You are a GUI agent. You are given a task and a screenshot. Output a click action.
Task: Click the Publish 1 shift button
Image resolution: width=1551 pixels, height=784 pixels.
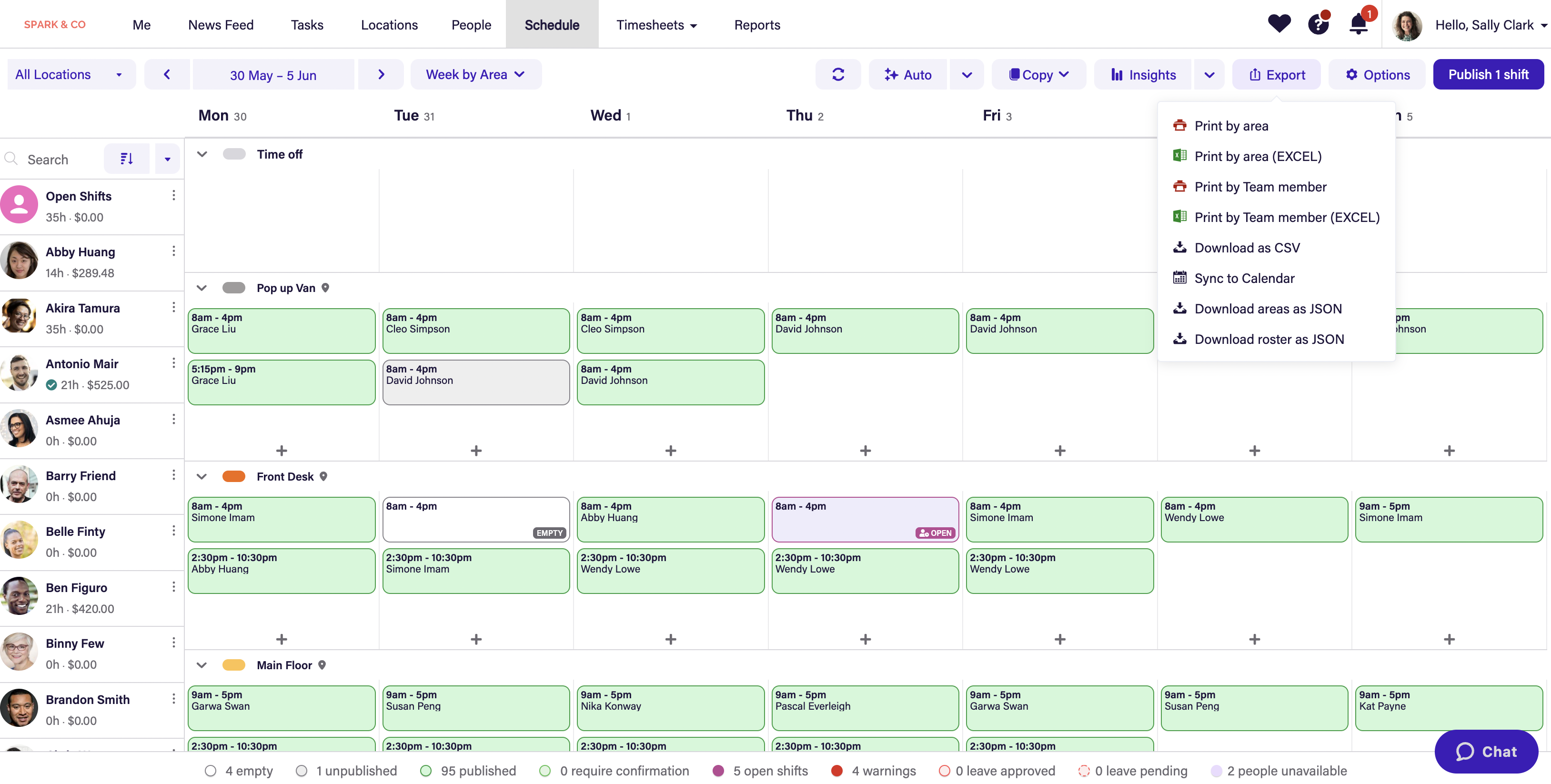(1488, 74)
